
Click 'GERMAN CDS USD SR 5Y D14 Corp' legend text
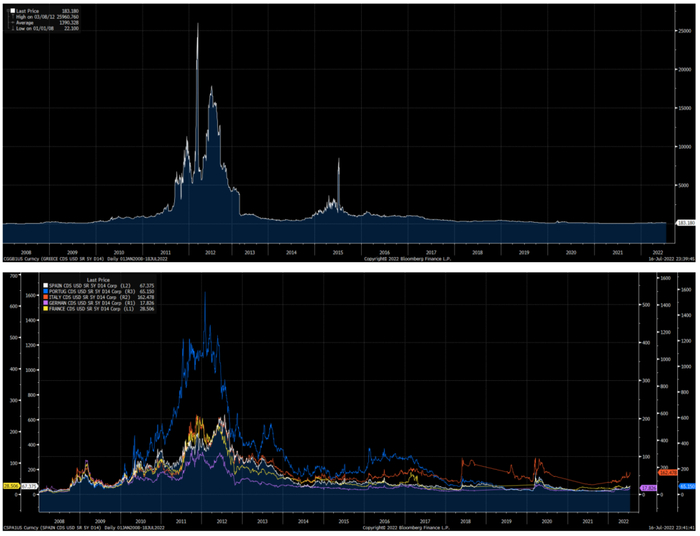(x=85, y=303)
